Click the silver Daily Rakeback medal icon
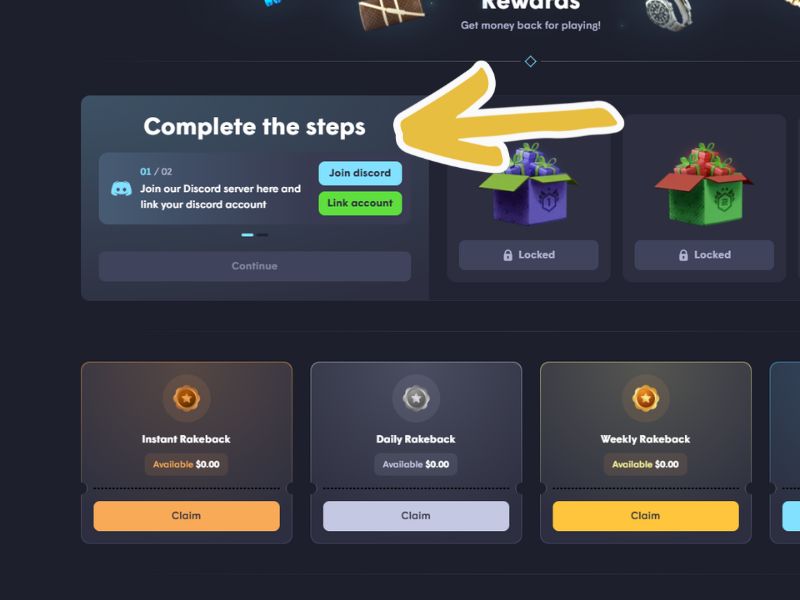This screenshot has height=600, width=800. coord(416,398)
